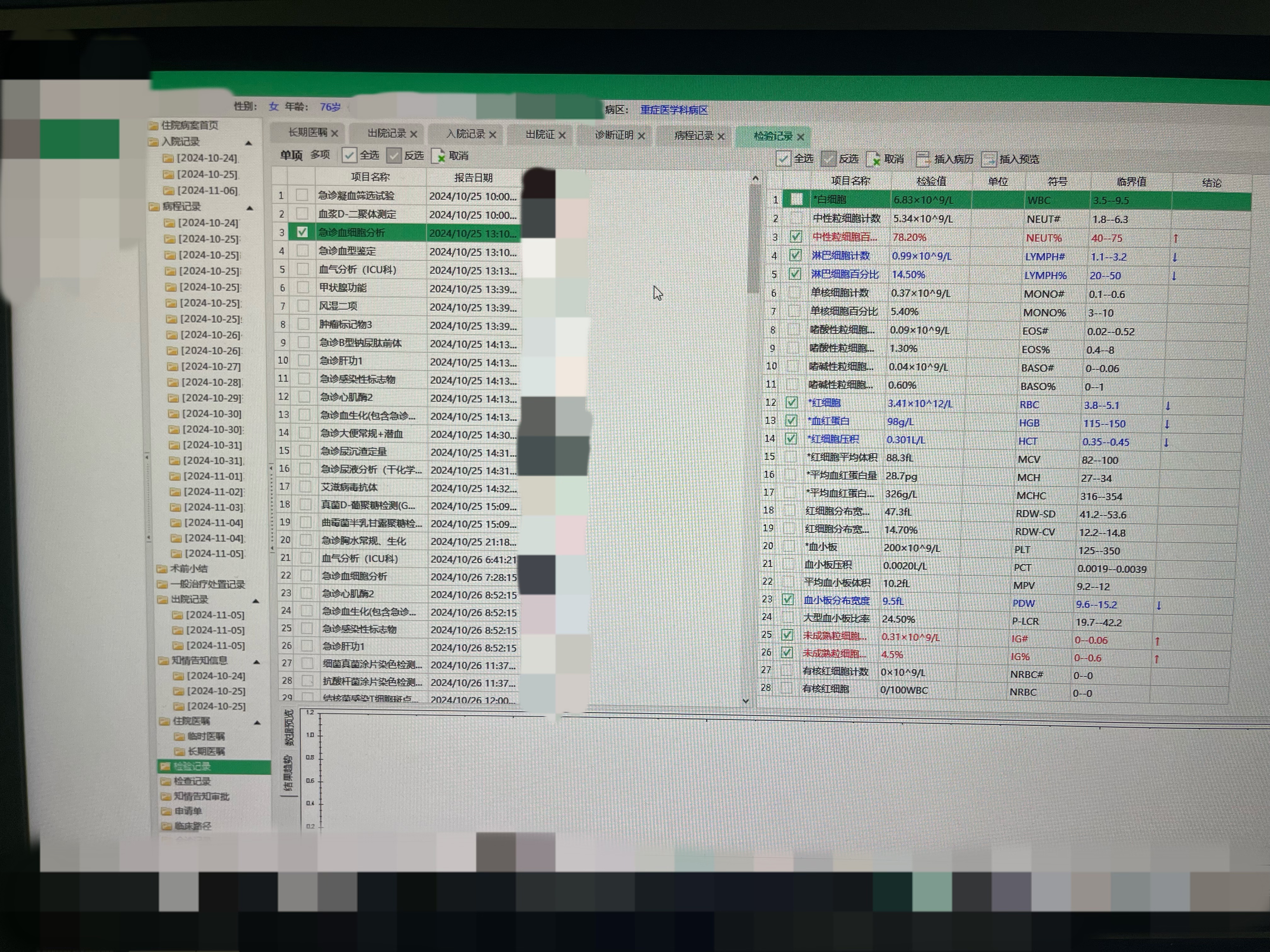Click the folder icon of 申请单
Image resolution: width=1270 pixels, height=952 pixels.
coord(167,811)
